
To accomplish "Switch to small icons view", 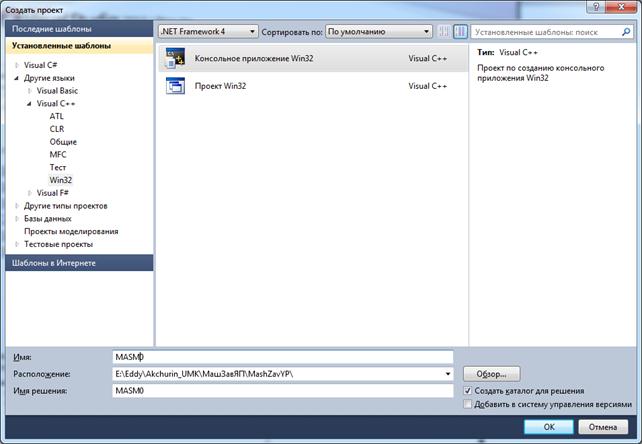I will click(x=443, y=32).
